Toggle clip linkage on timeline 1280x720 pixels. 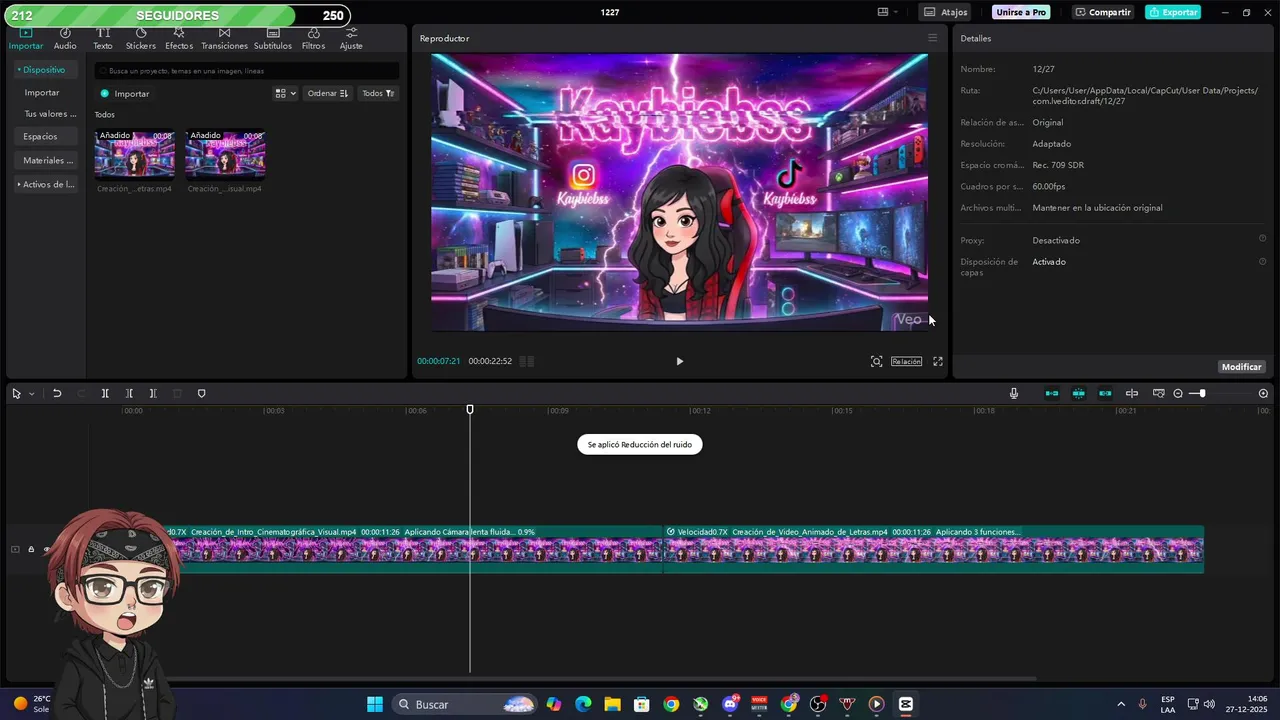pyautogui.click(x=1105, y=393)
